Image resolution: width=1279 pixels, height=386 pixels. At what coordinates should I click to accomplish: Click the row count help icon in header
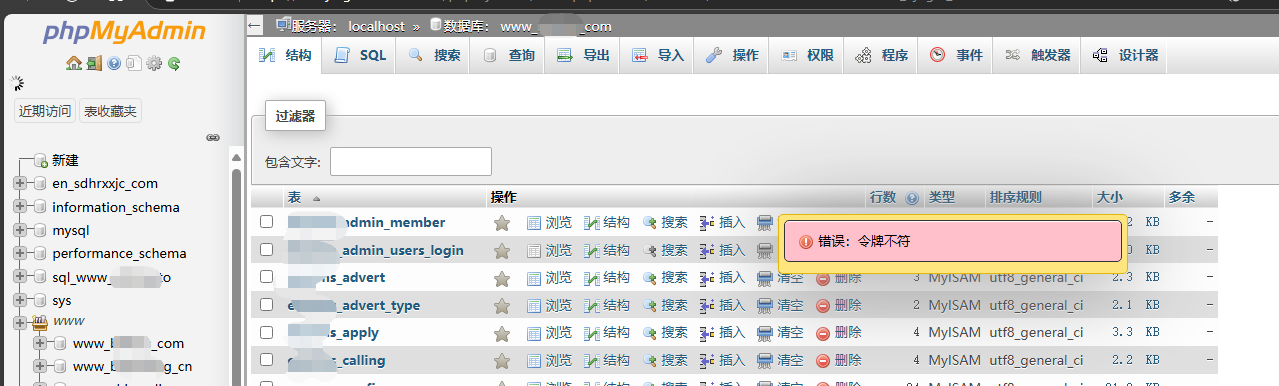pyautogui.click(x=911, y=198)
